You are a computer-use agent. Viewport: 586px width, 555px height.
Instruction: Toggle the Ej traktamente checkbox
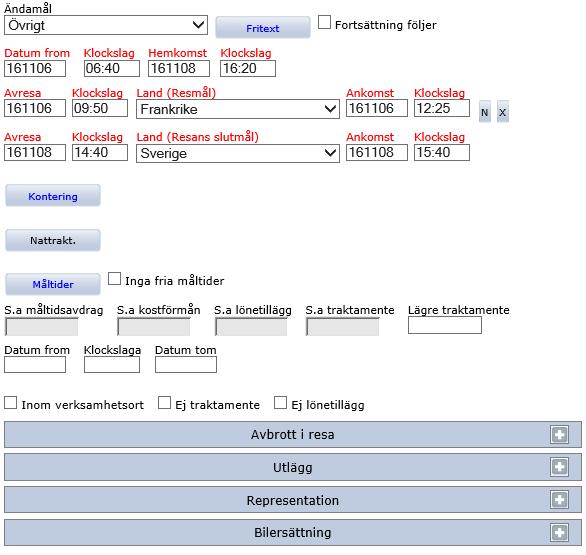(x=164, y=403)
